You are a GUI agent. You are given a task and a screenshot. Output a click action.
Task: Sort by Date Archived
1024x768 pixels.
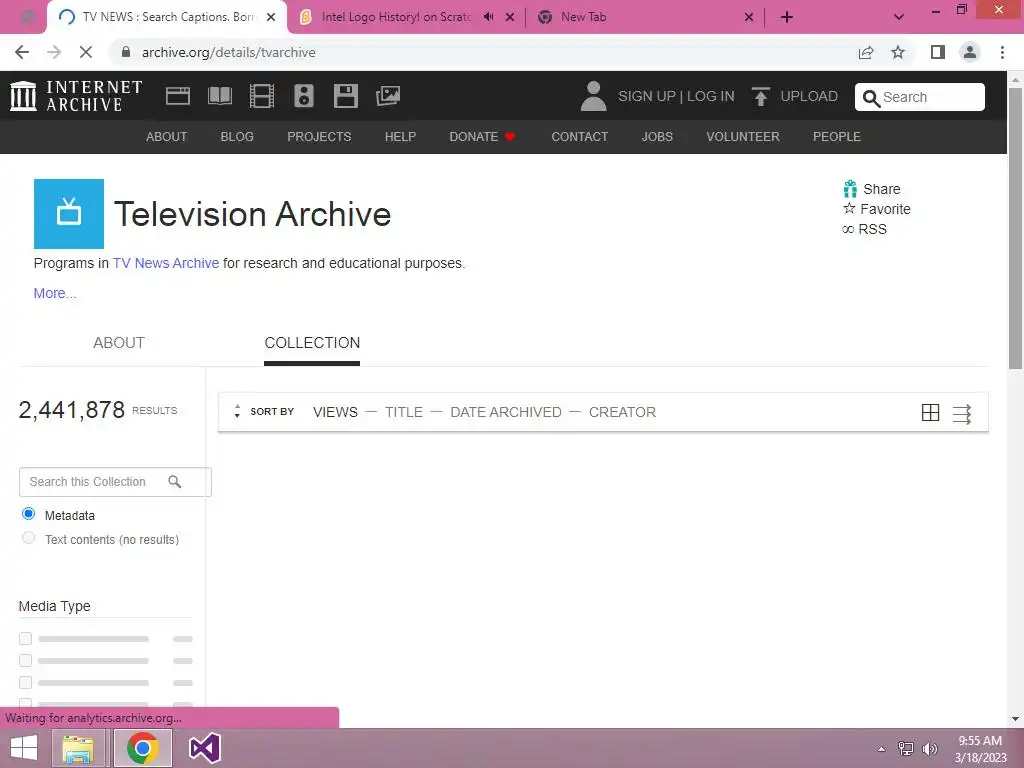click(505, 412)
